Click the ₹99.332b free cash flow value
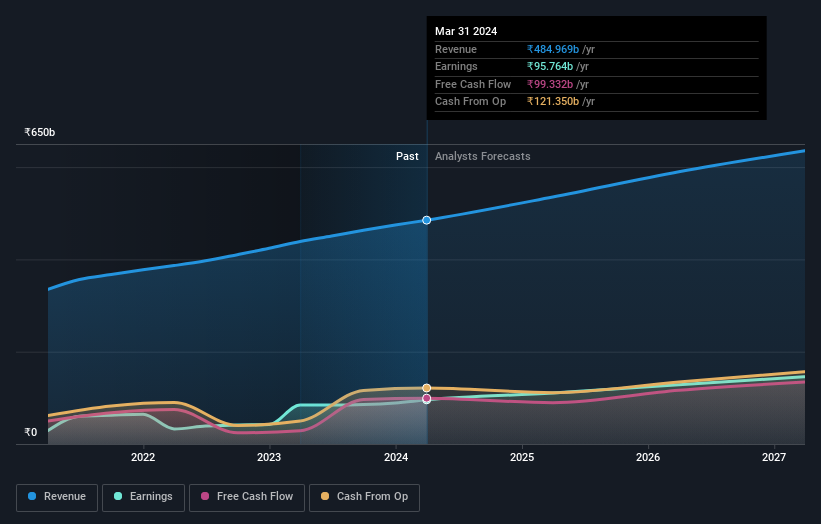This screenshot has width=821, height=524. (x=550, y=84)
